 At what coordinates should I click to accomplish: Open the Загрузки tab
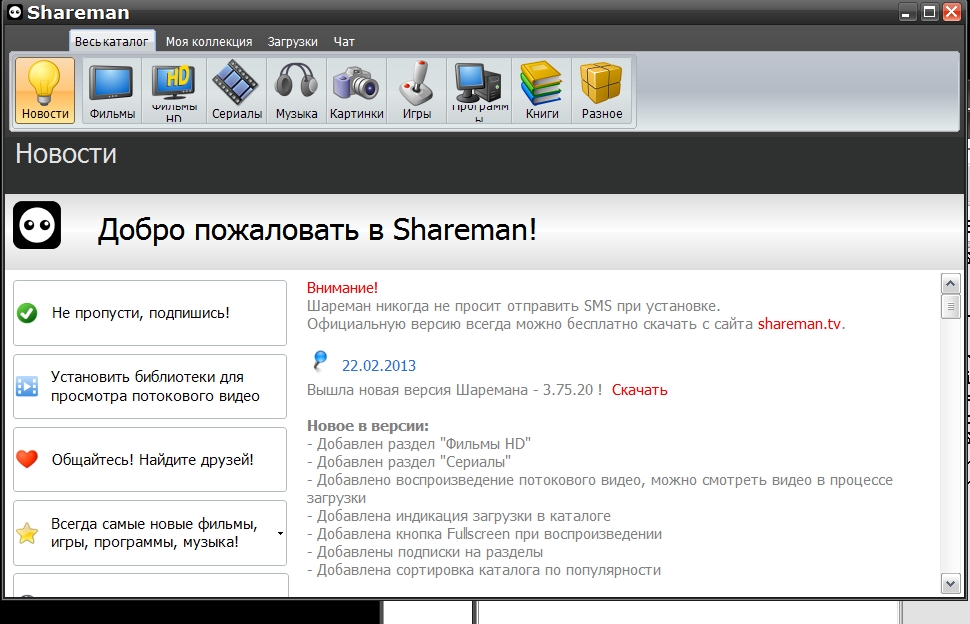click(x=293, y=41)
